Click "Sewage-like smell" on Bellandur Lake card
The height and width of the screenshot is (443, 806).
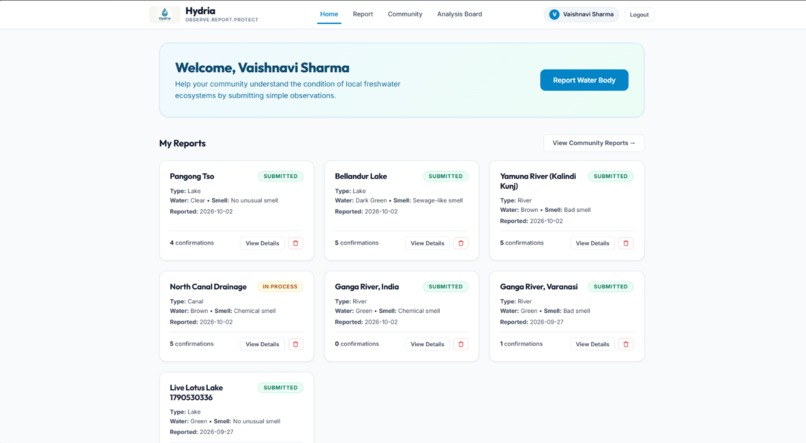click(438, 200)
